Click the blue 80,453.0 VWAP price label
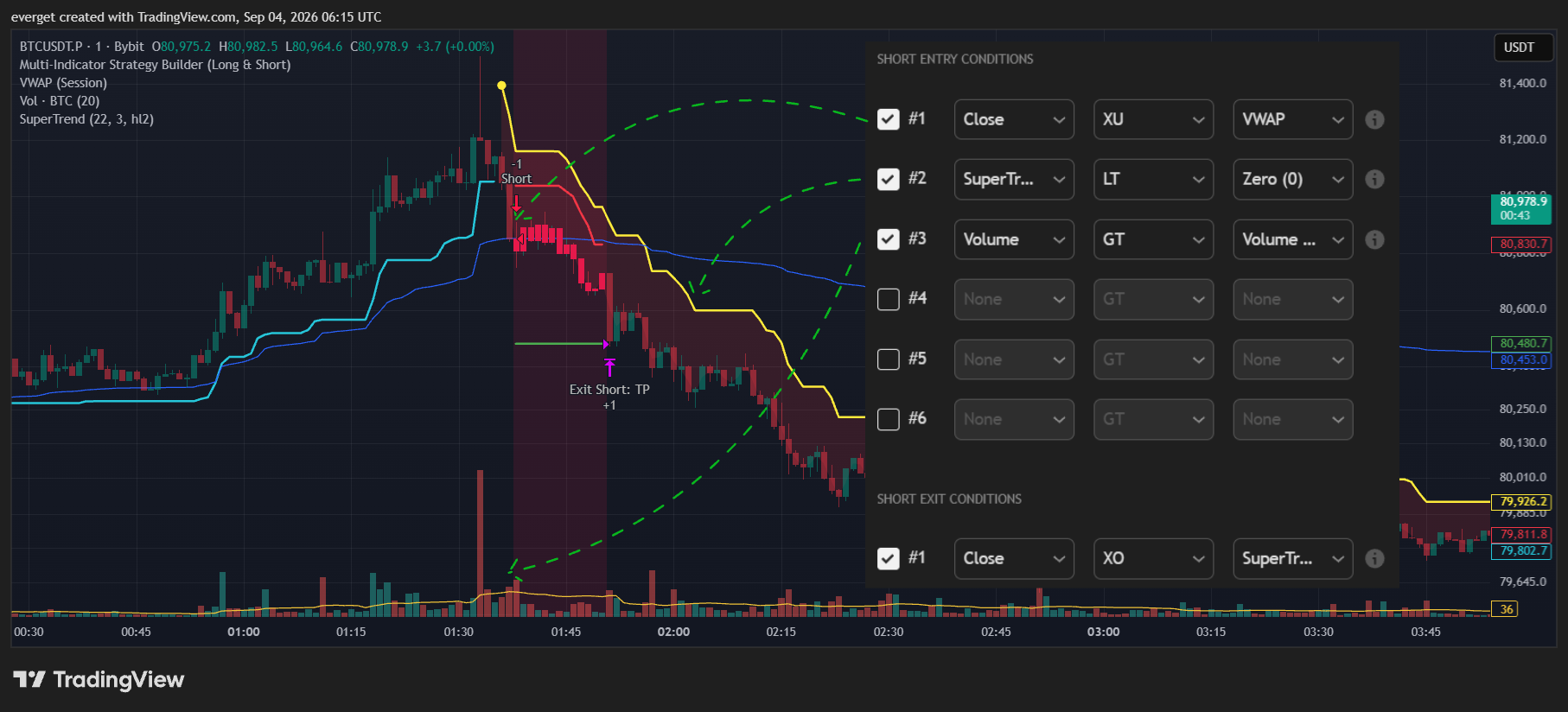Screen dimensions: 1568x712 (1521, 359)
